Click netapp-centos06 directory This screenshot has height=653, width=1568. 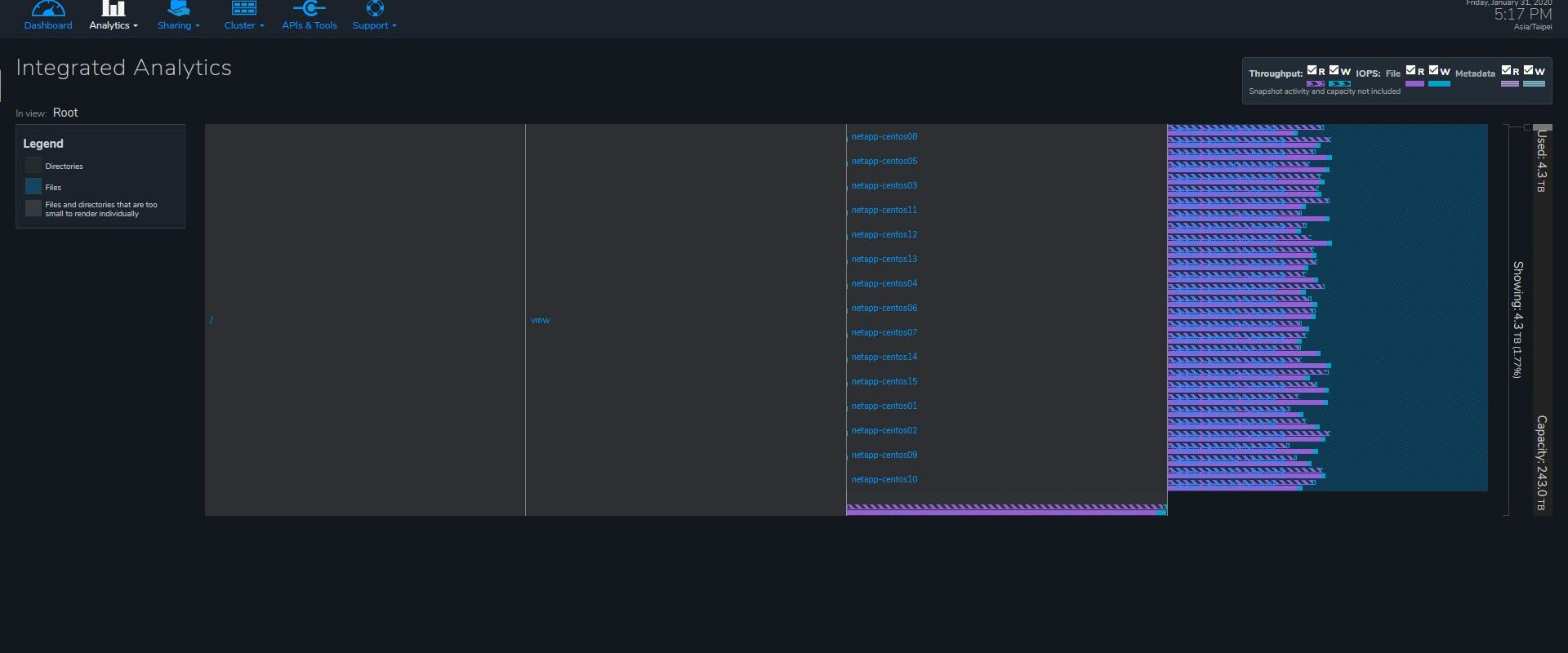pyautogui.click(x=884, y=308)
